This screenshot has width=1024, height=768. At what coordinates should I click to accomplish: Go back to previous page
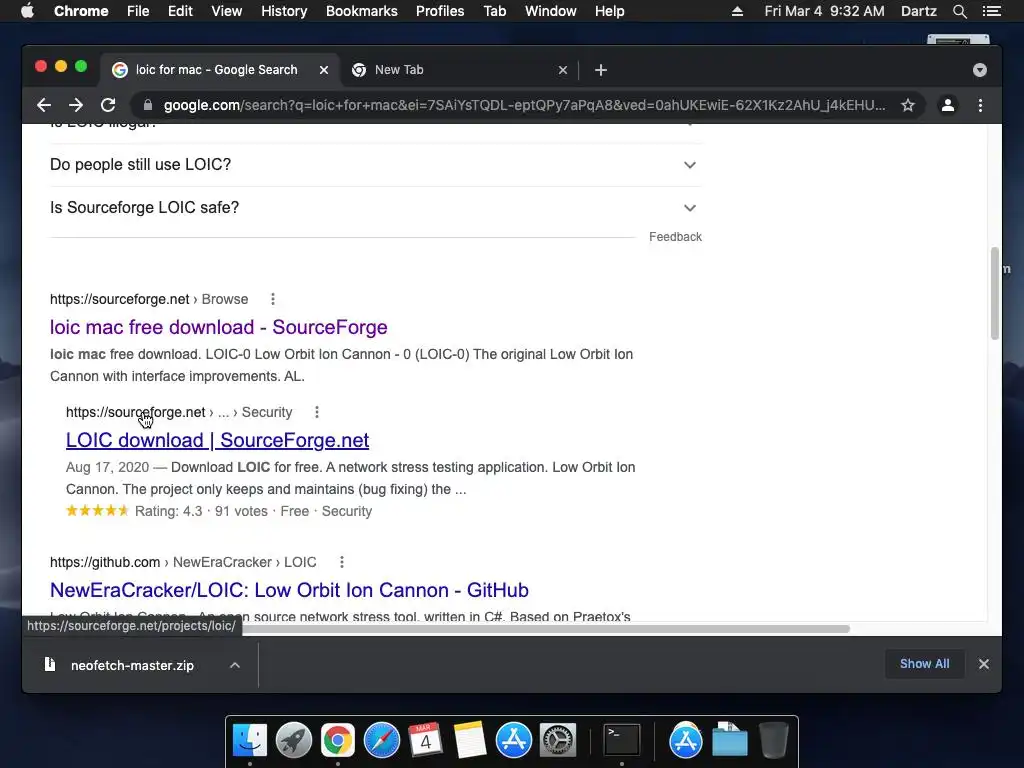[44, 105]
